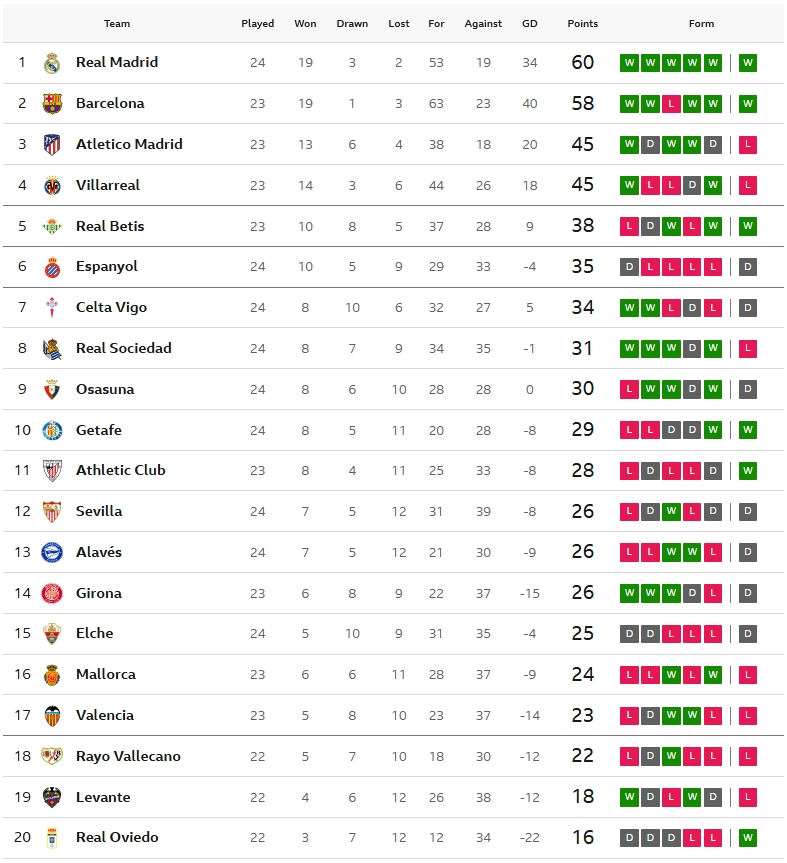Click the Points column header
Image resolution: width=787 pixels, height=863 pixels.
[582, 24]
